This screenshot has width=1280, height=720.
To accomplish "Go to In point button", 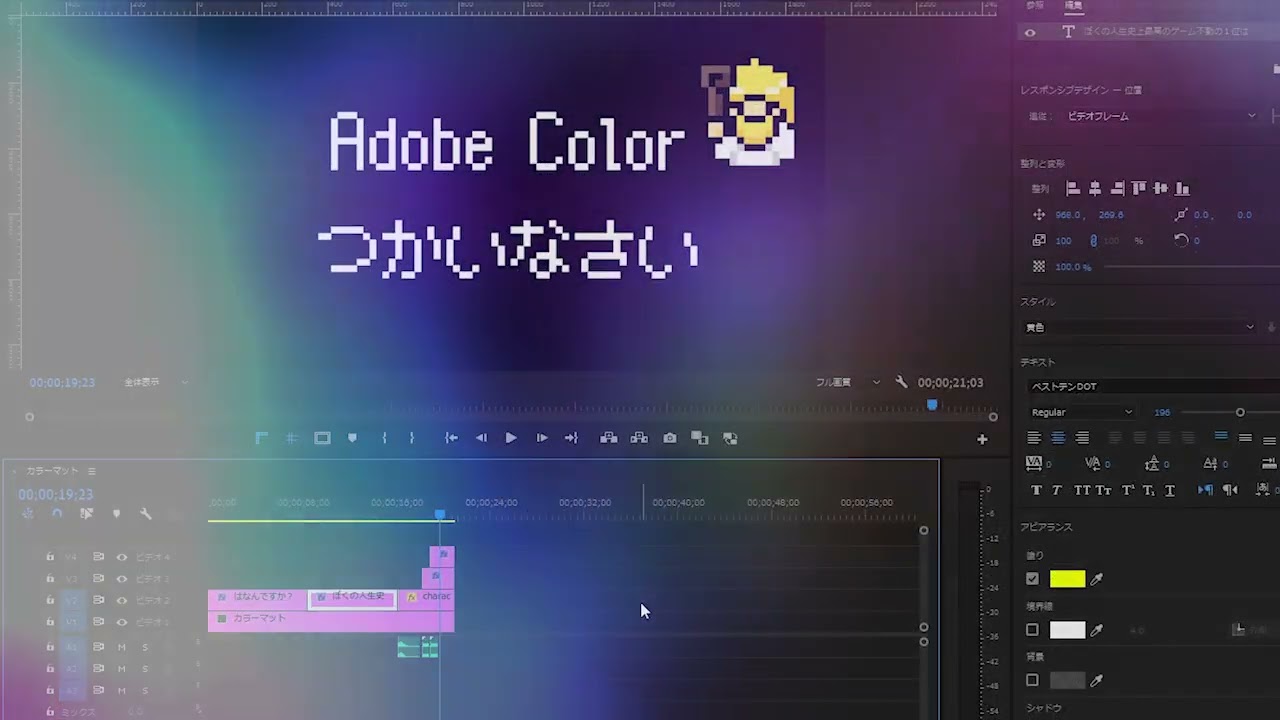I will (x=451, y=438).
